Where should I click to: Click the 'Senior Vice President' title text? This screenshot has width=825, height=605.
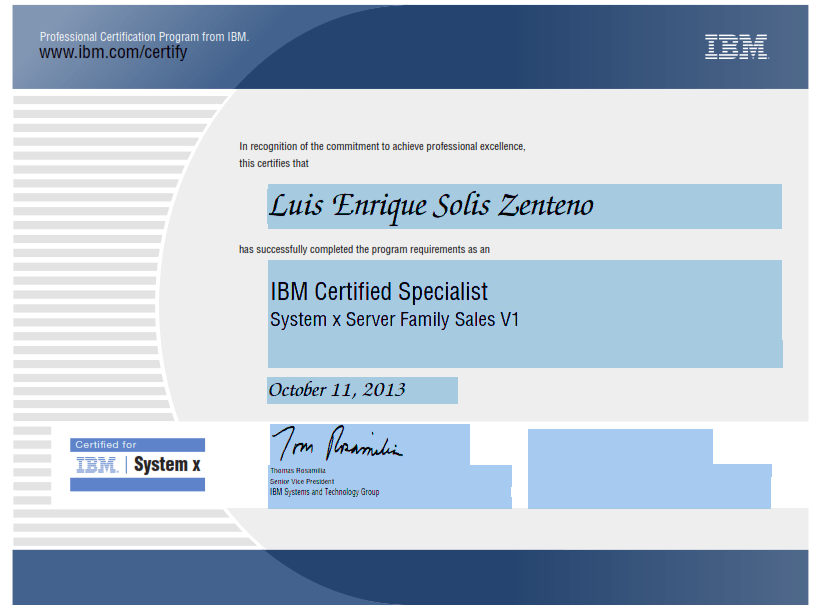(302, 481)
